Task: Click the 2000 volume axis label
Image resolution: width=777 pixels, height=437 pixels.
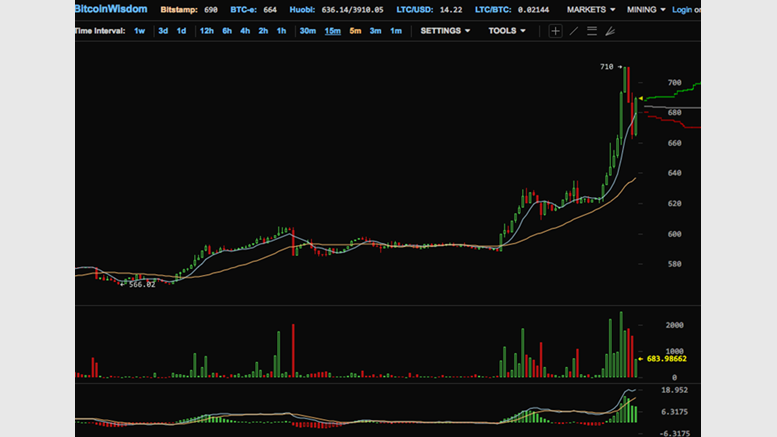Action: coord(674,325)
